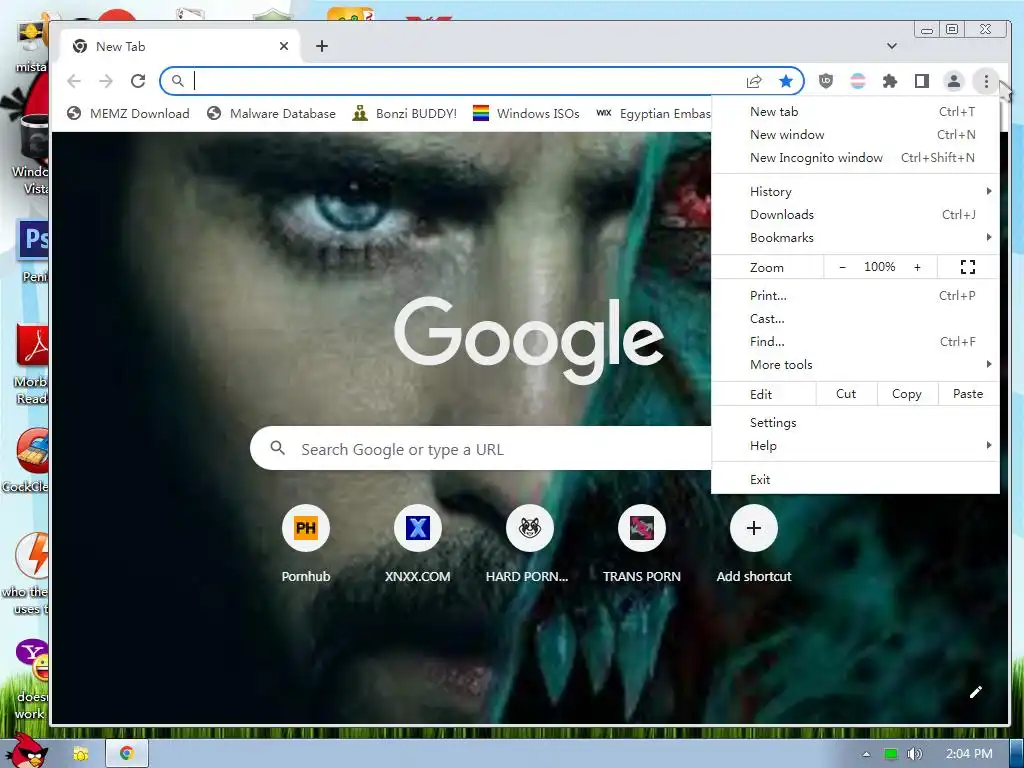Open the Windows ISOs bookmark
The width and height of the screenshot is (1024, 768).
[526, 114]
